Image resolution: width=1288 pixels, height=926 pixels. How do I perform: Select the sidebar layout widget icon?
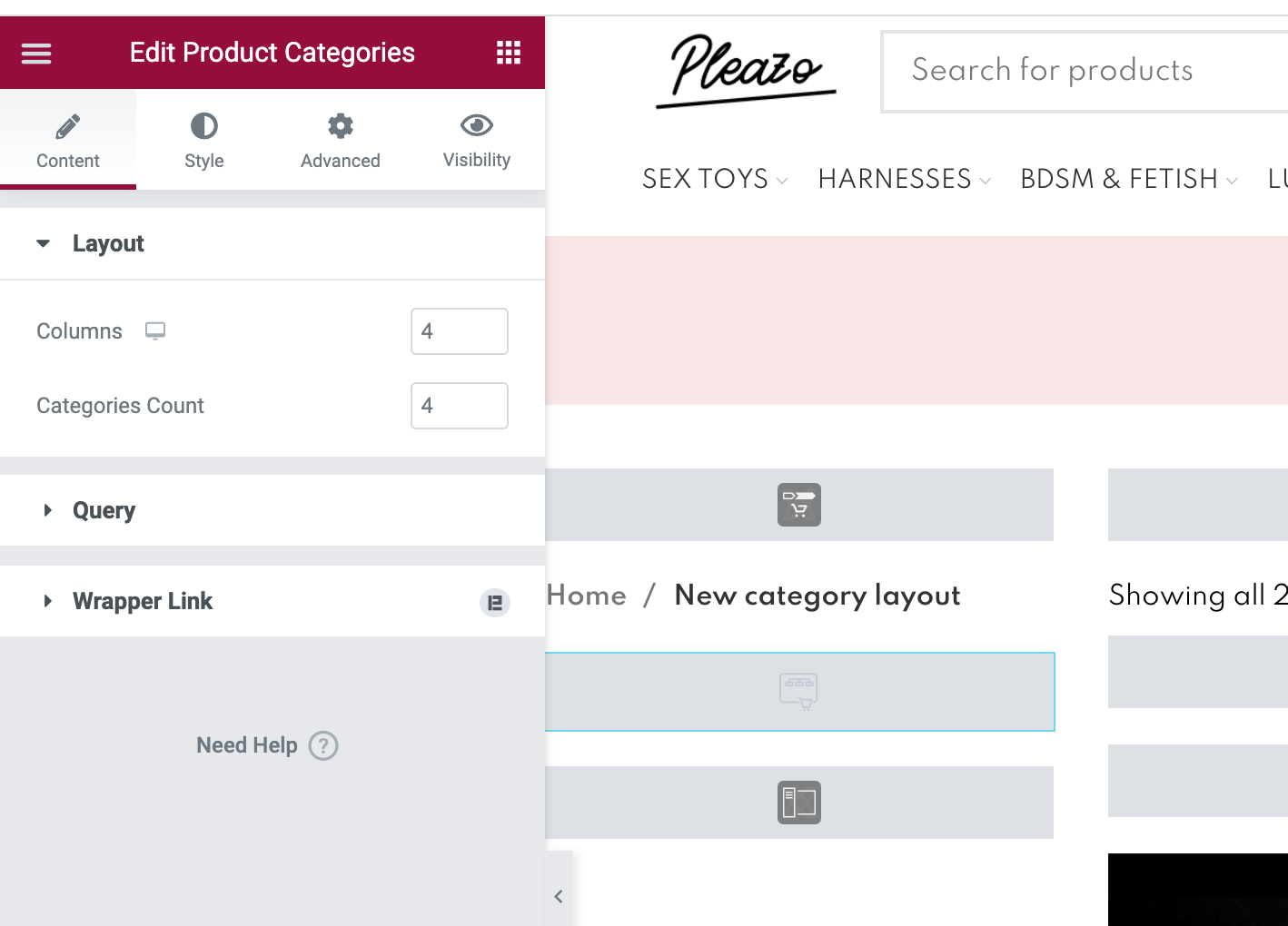click(798, 803)
